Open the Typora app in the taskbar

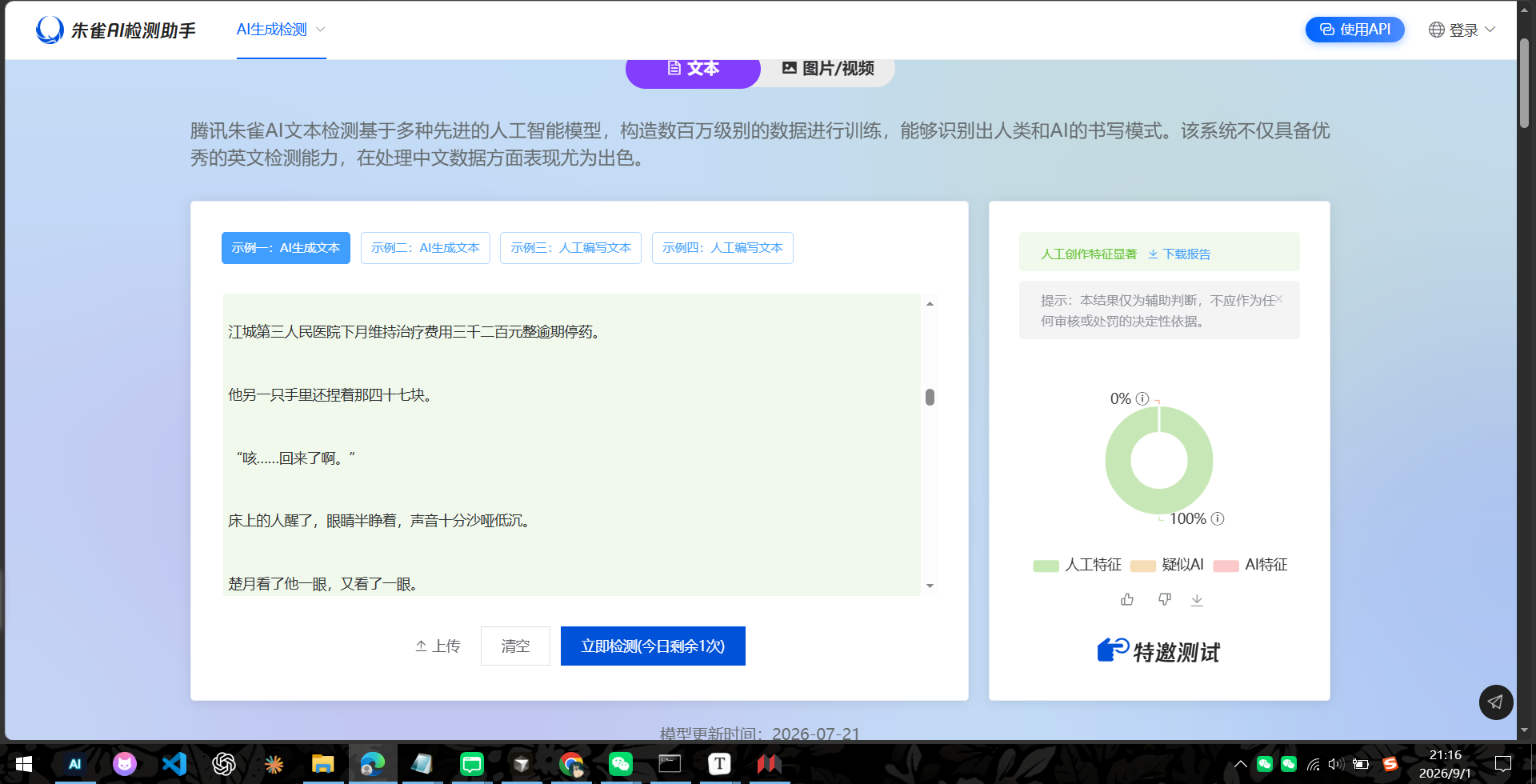coord(719,764)
